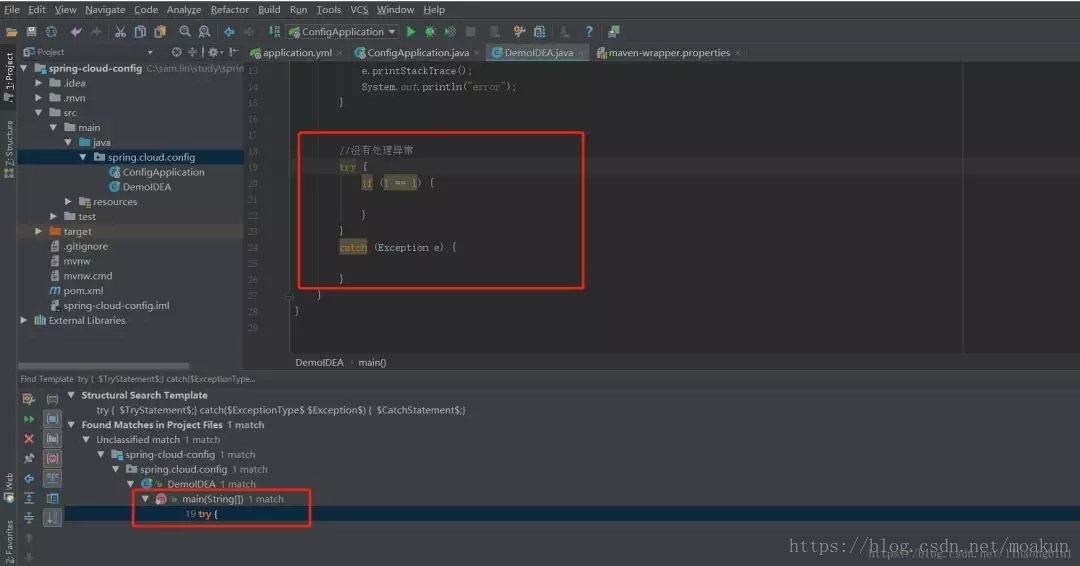Viewport: 1080px width, 566px height.
Task: Open the File menu
Action: pyautogui.click(x=12, y=10)
